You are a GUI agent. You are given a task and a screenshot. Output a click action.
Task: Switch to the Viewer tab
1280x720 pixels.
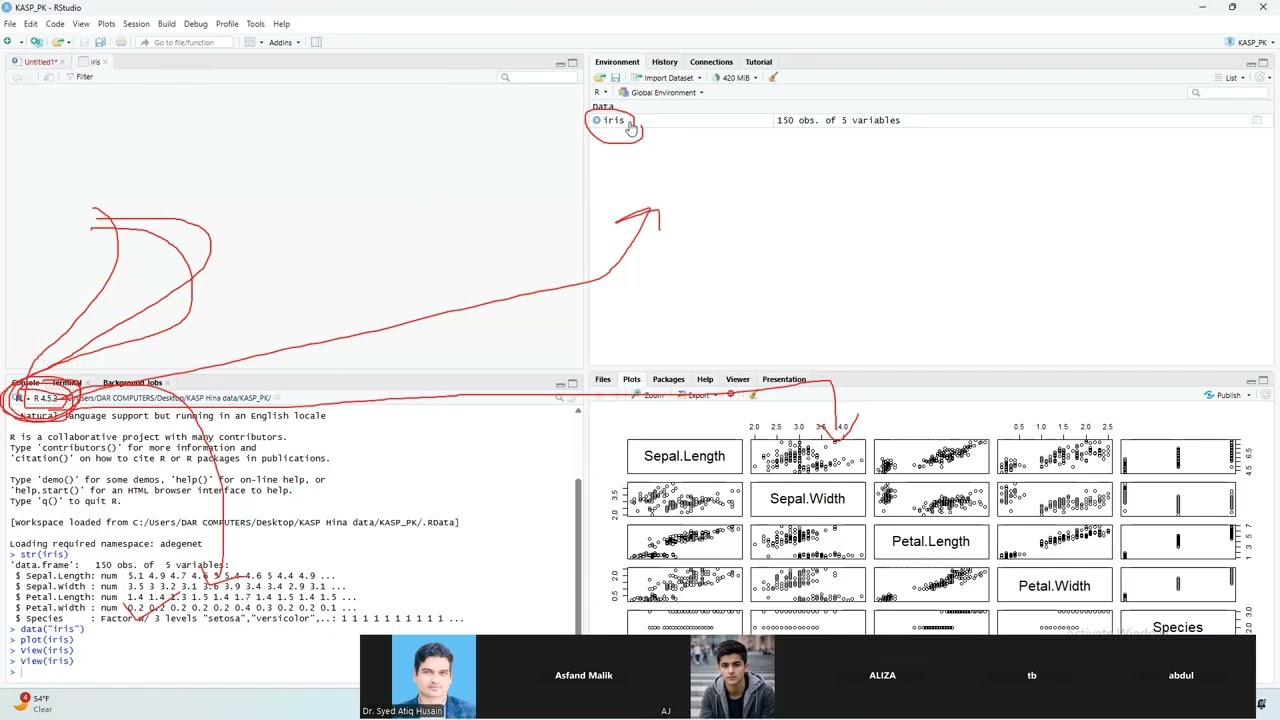pyautogui.click(x=737, y=379)
